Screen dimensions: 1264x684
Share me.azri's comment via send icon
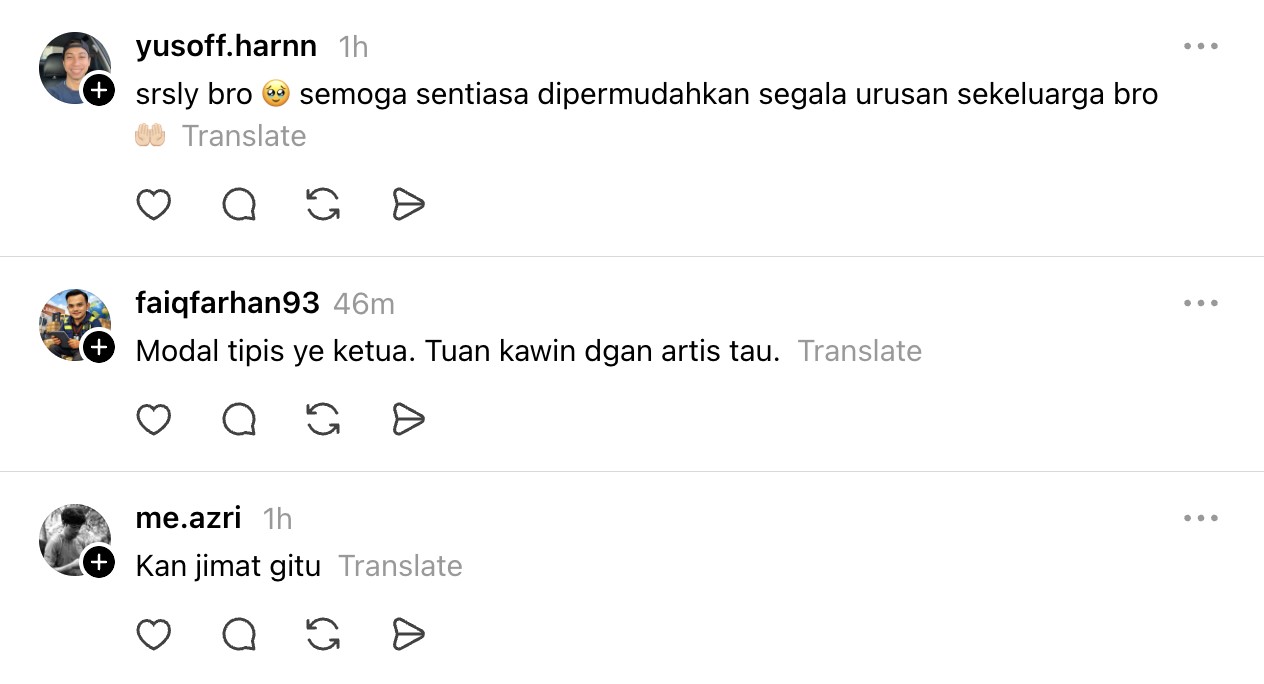click(408, 635)
